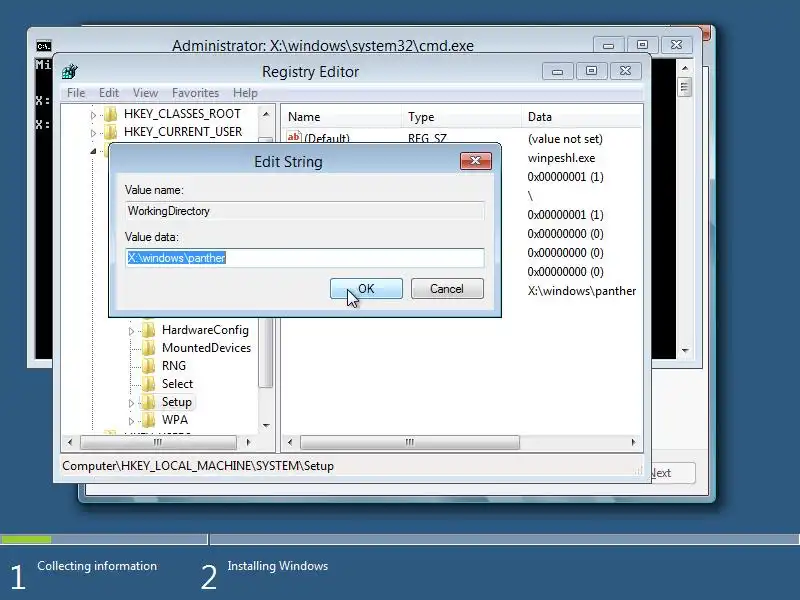Image resolution: width=800 pixels, height=600 pixels.
Task: Maximize the Registry Editor window
Action: 591,71
